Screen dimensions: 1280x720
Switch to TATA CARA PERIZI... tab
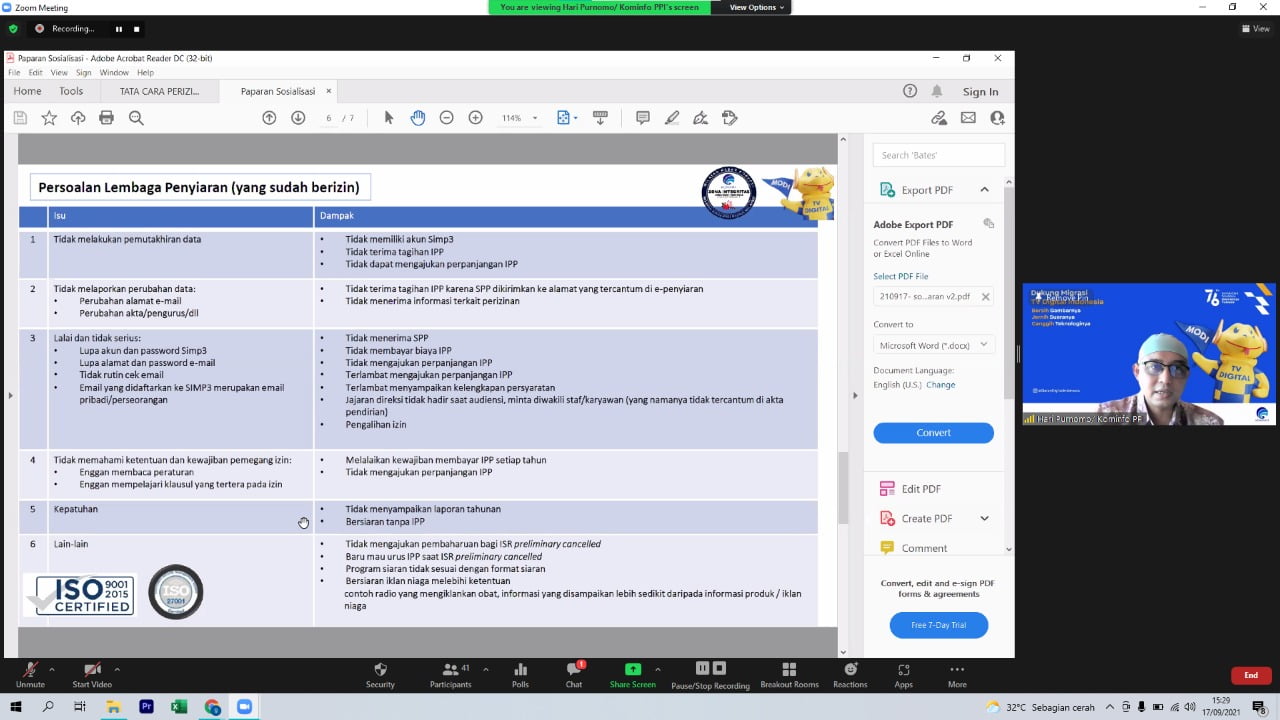coord(159,91)
